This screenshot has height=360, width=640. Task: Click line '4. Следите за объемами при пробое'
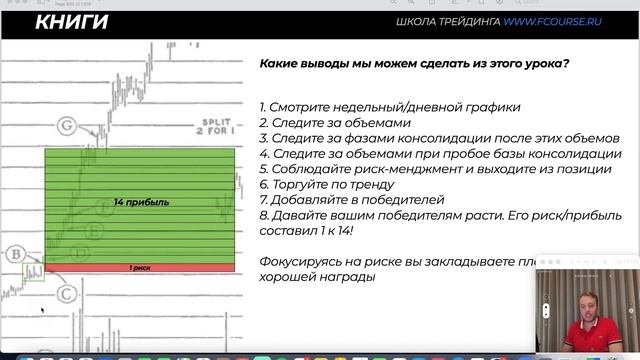tap(440, 154)
